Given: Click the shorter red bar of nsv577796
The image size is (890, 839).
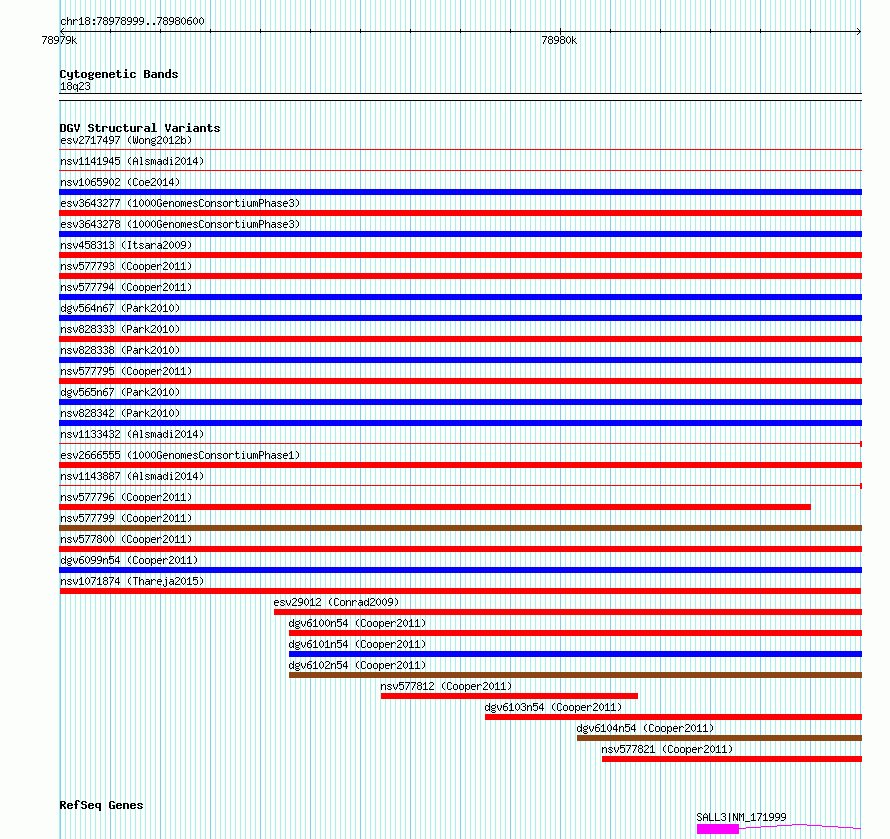Looking at the screenshot, I should click(435, 507).
